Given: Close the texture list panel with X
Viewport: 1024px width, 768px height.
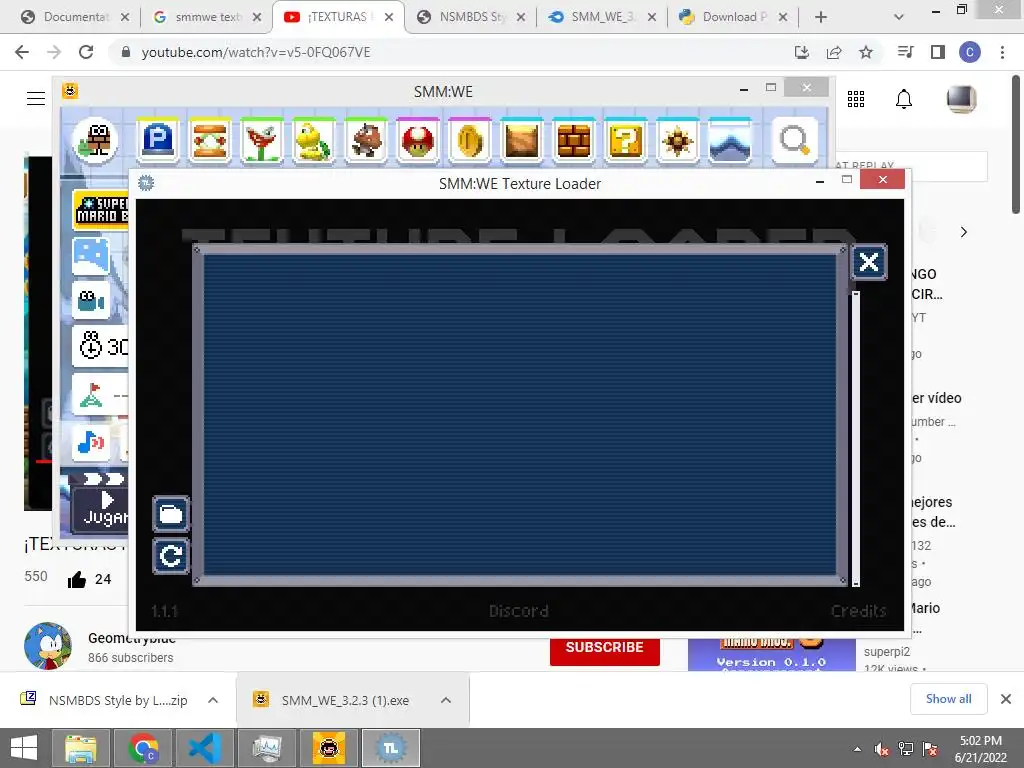Looking at the screenshot, I should [869, 263].
